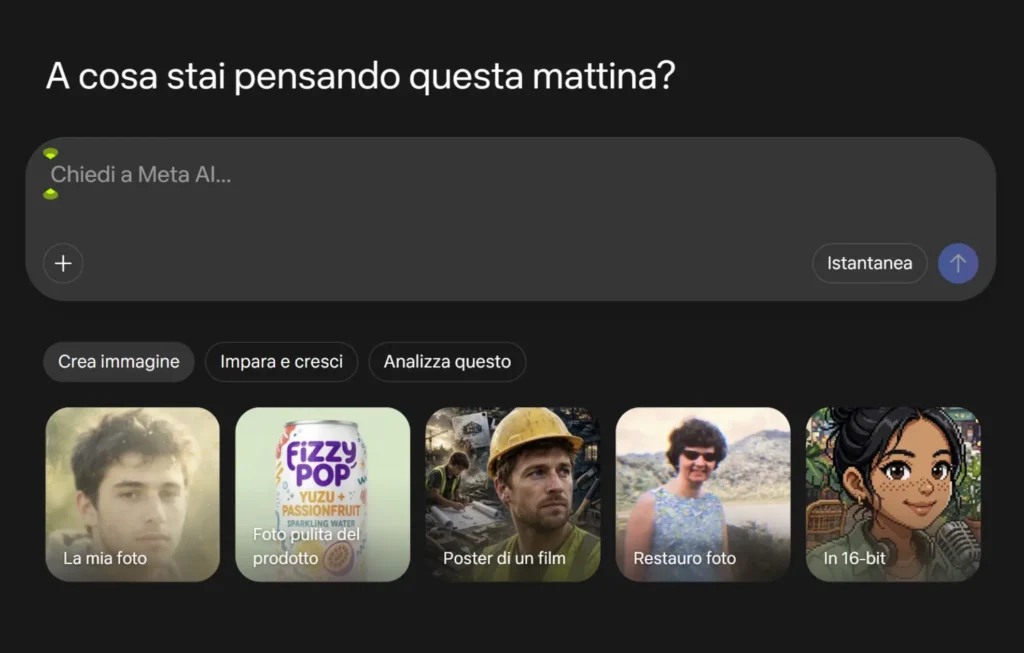Choose the Analizza questo chip
The image size is (1024, 653).
click(x=447, y=362)
